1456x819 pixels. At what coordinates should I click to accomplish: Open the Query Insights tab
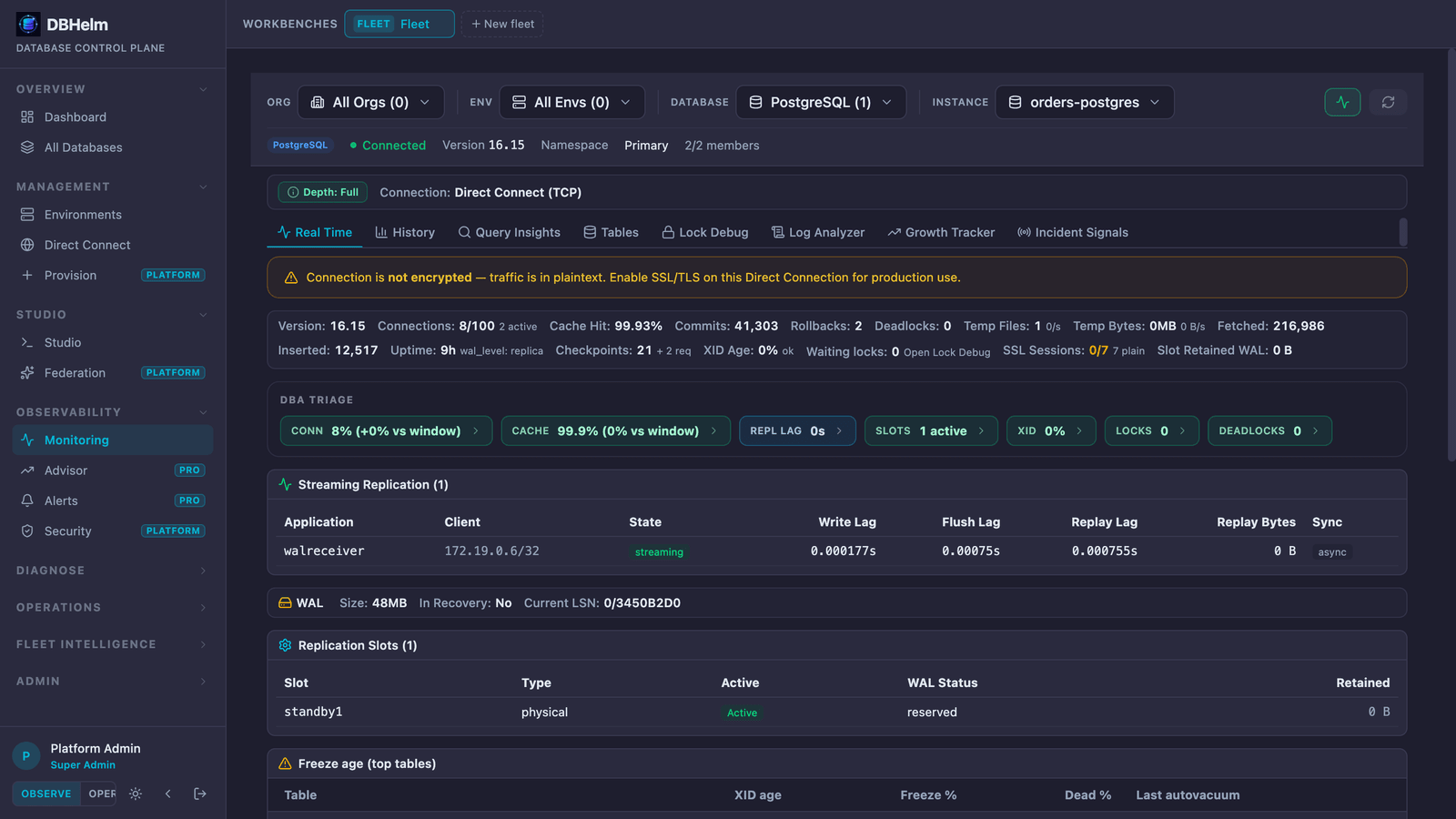(510, 232)
